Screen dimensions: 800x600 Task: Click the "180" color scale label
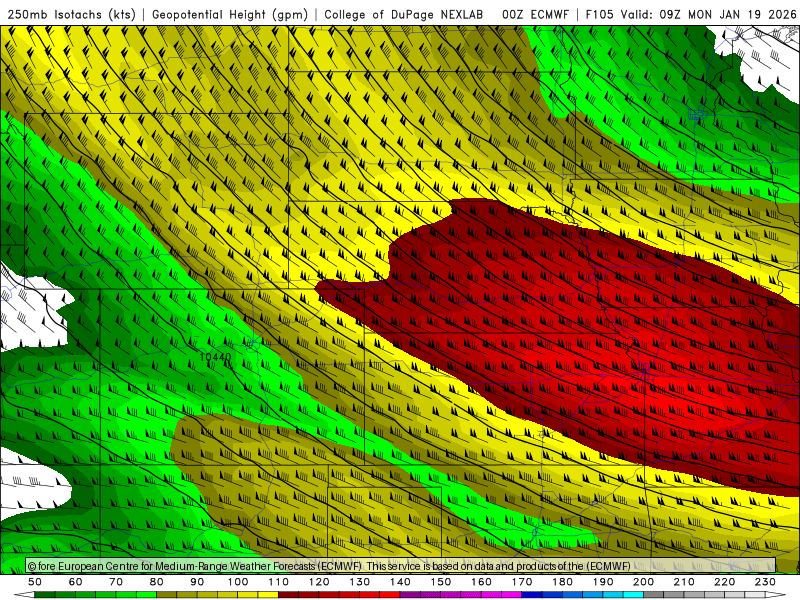[562, 582]
